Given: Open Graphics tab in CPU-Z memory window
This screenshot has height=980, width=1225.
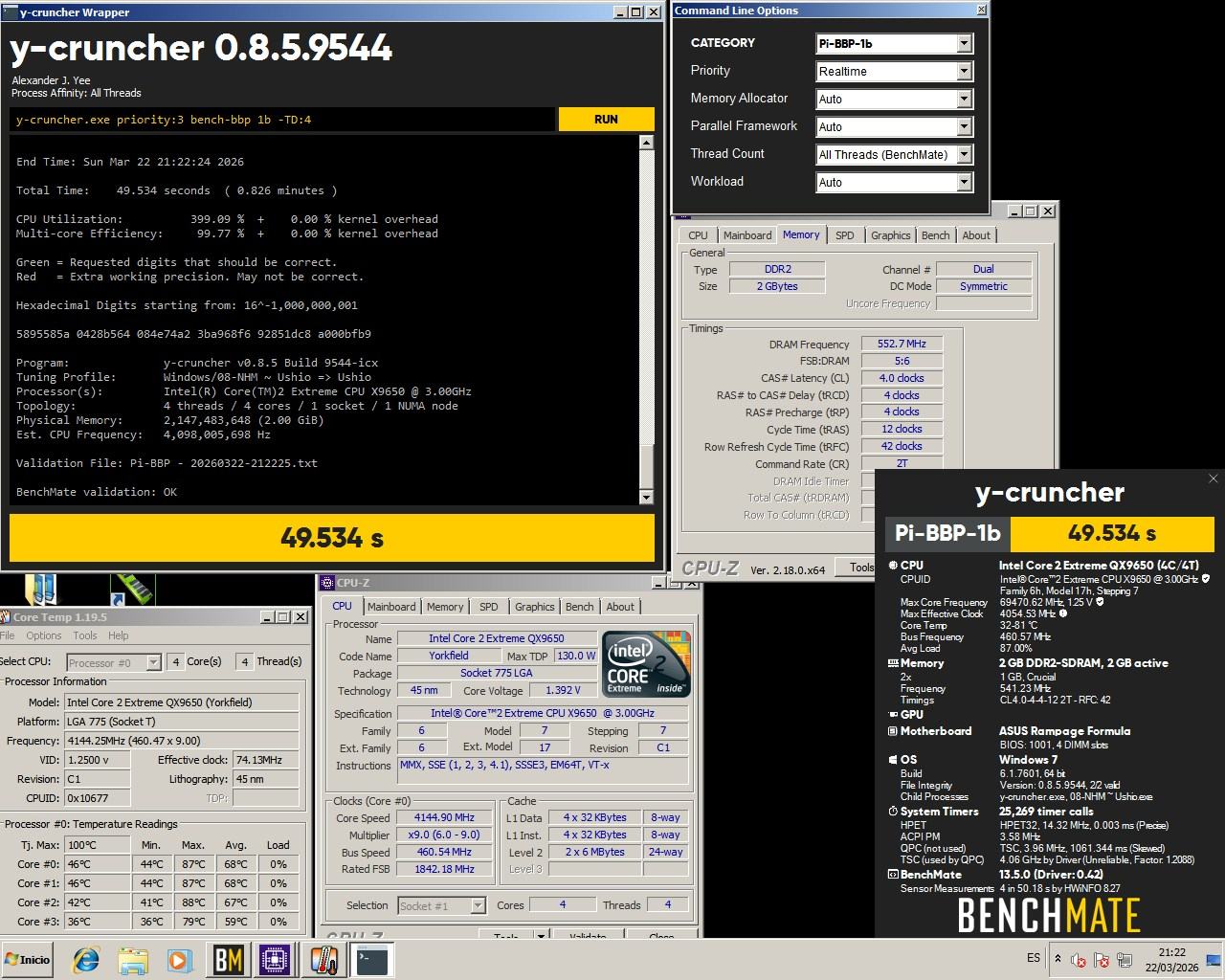Looking at the screenshot, I should (890, 235).
